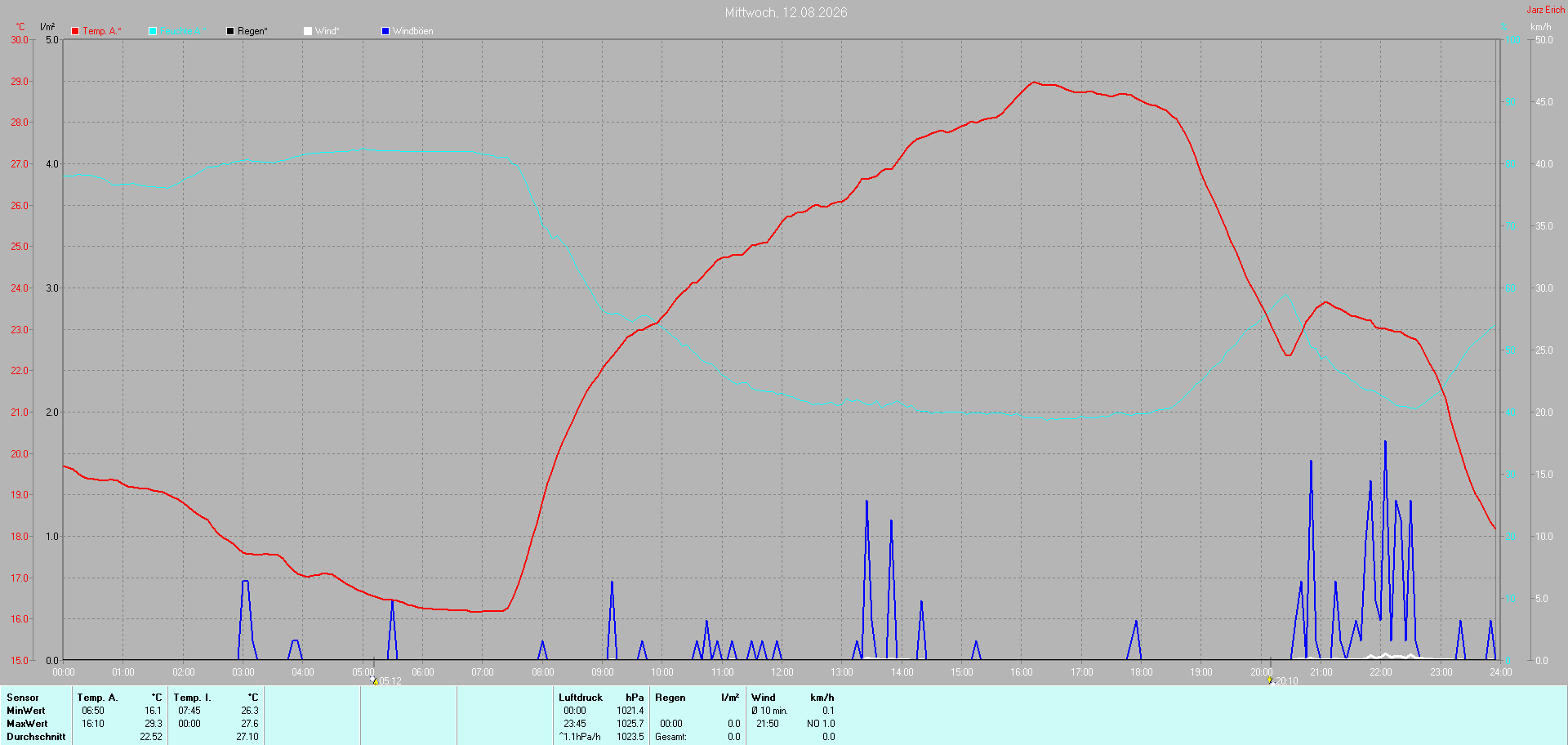This screenshot has width=1568, height=745.
Task: Click the NO 1.0 wind direction value
Action: coord(821,724)
